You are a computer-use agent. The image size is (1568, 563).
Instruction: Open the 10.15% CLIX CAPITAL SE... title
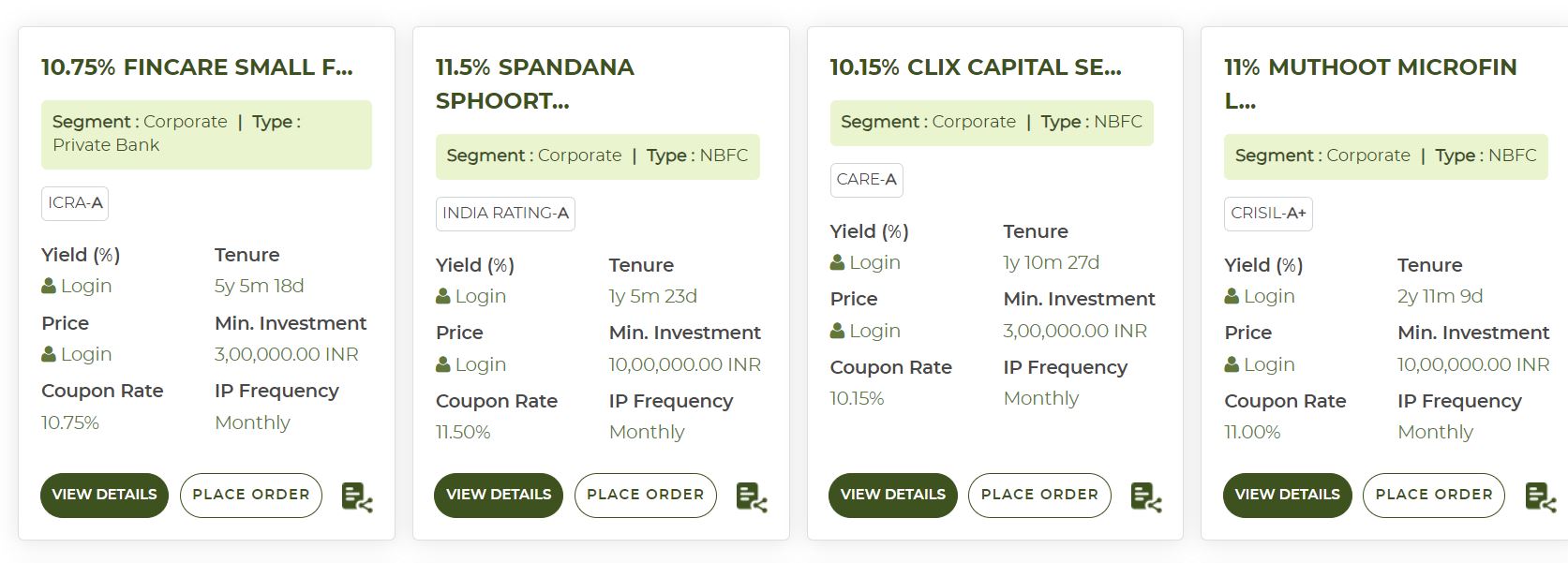pos(976,67)
